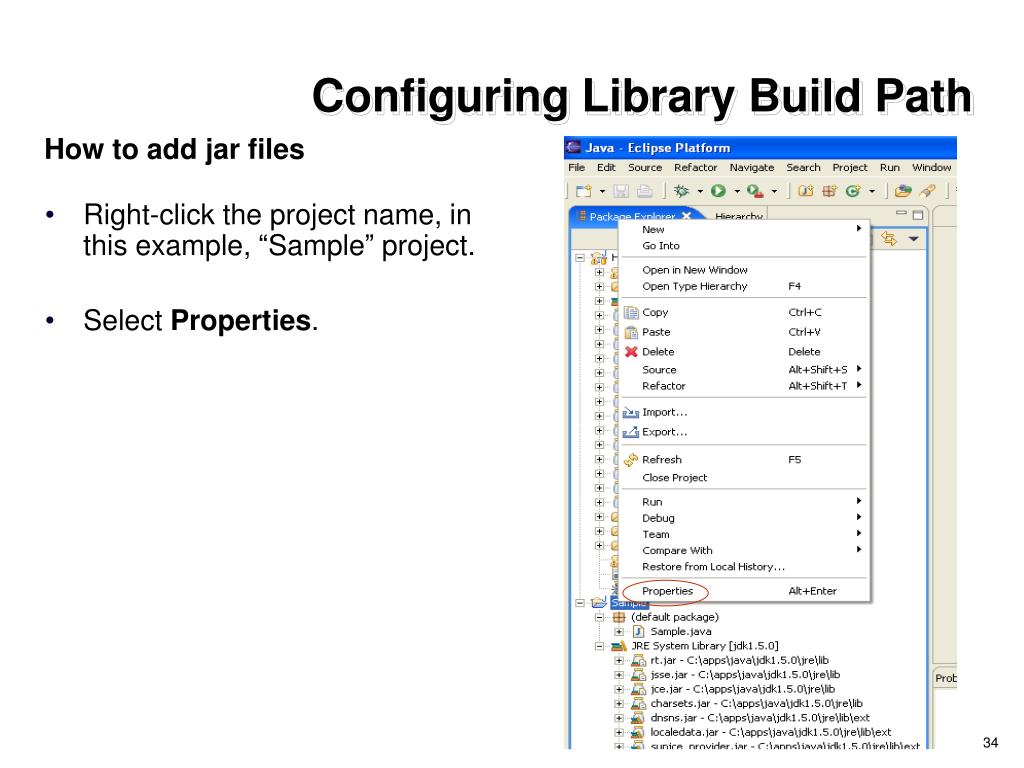Switch to the Hierarchy tab
Viewport: 1024px width, 768px height.
coord(739,216)
